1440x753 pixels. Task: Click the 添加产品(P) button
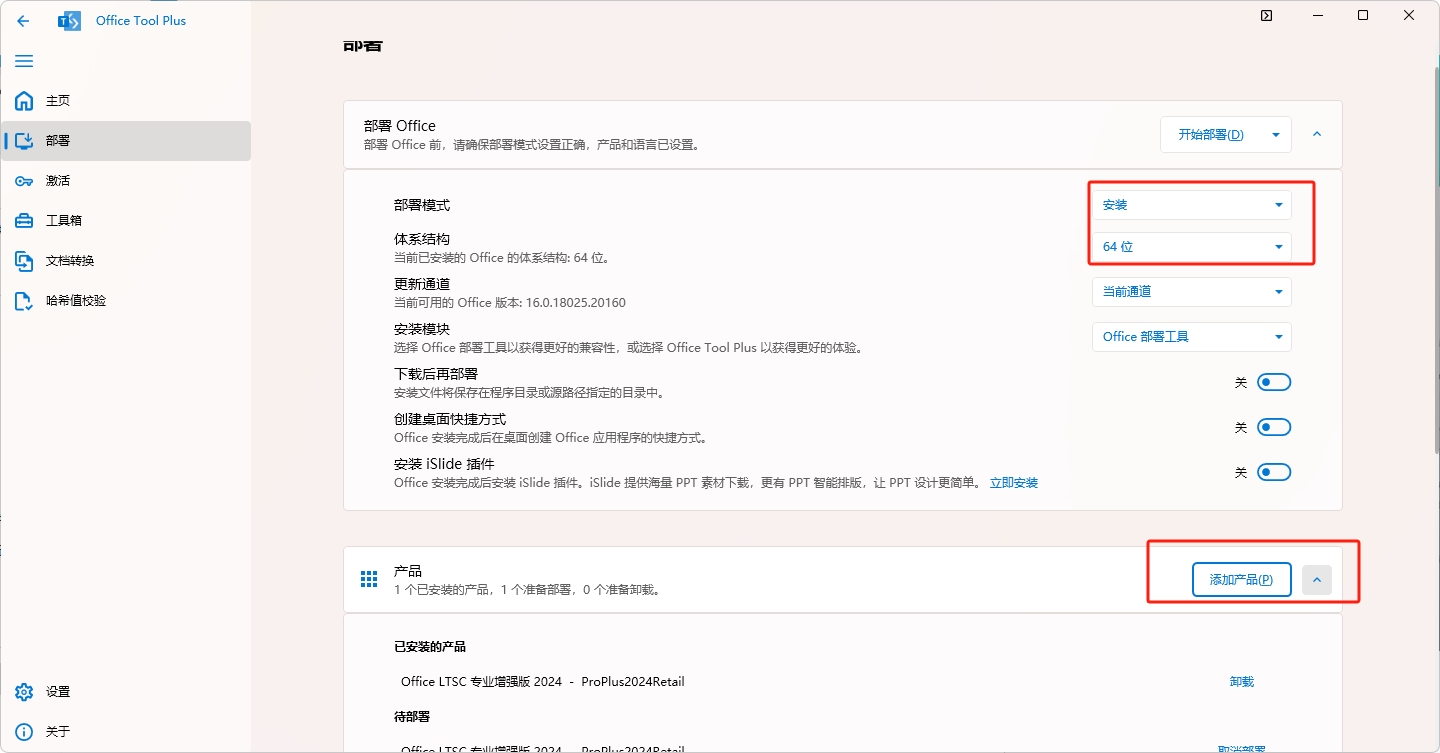[1241, 579]
